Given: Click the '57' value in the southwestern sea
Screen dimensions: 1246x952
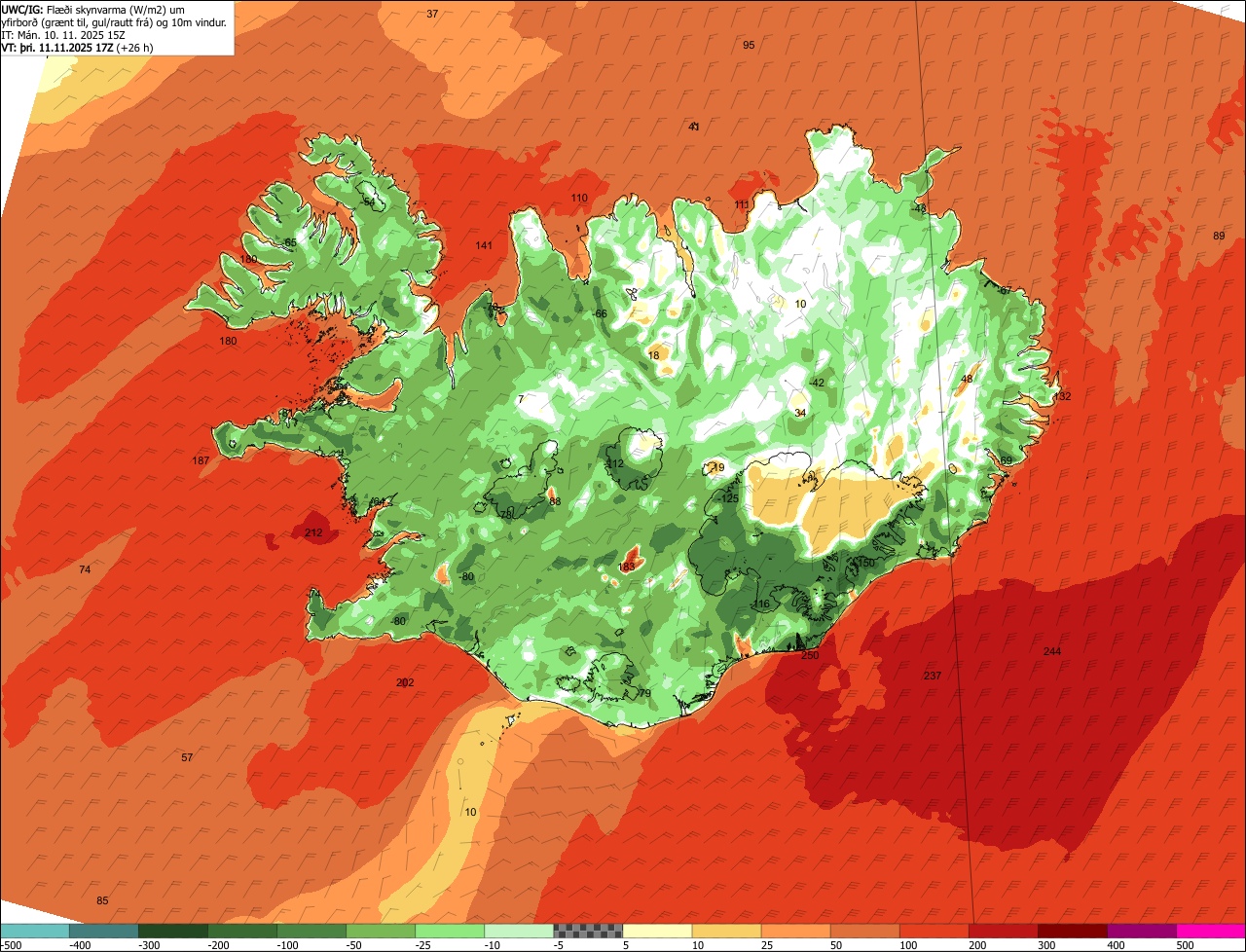Looking at the screenshot, I should [x=187, y=757].
